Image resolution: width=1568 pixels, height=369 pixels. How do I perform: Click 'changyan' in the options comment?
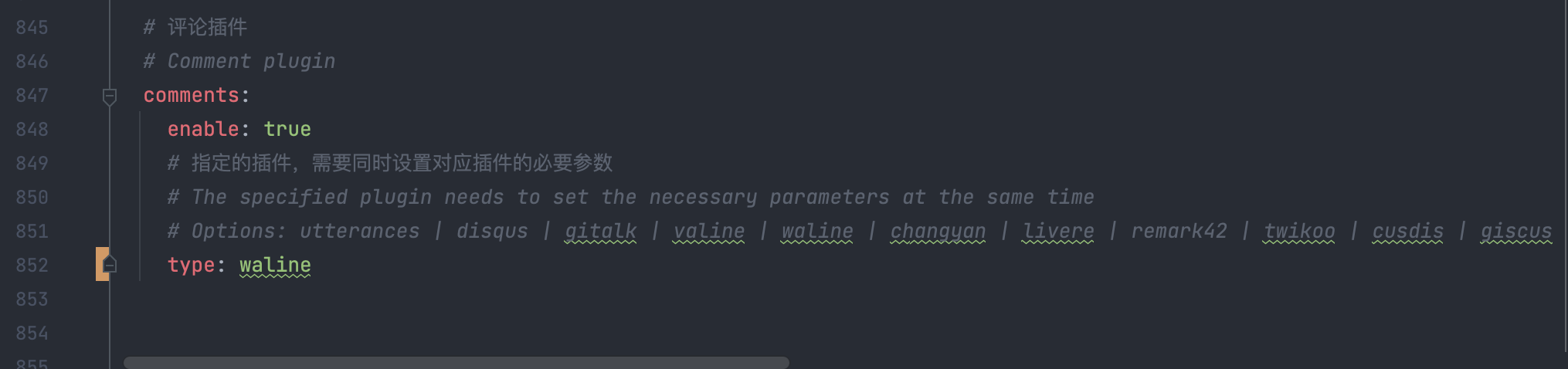tap(938, 231)
